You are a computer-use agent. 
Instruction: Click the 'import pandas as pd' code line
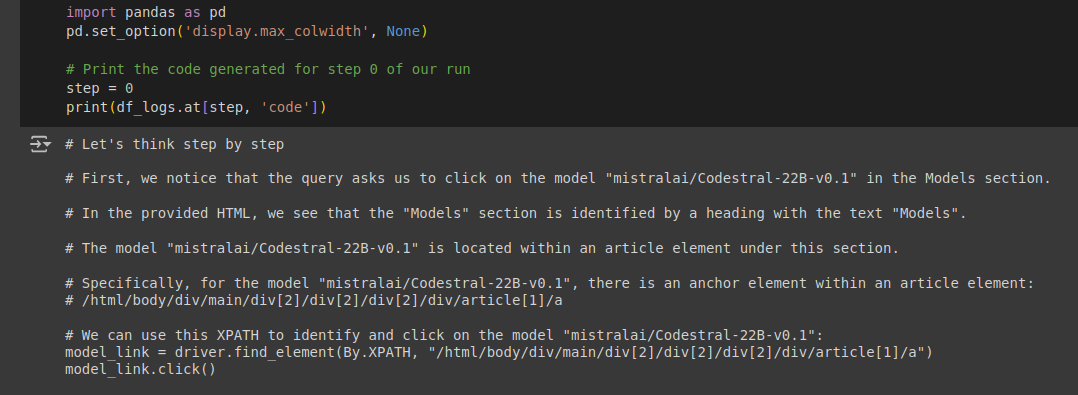146,12
